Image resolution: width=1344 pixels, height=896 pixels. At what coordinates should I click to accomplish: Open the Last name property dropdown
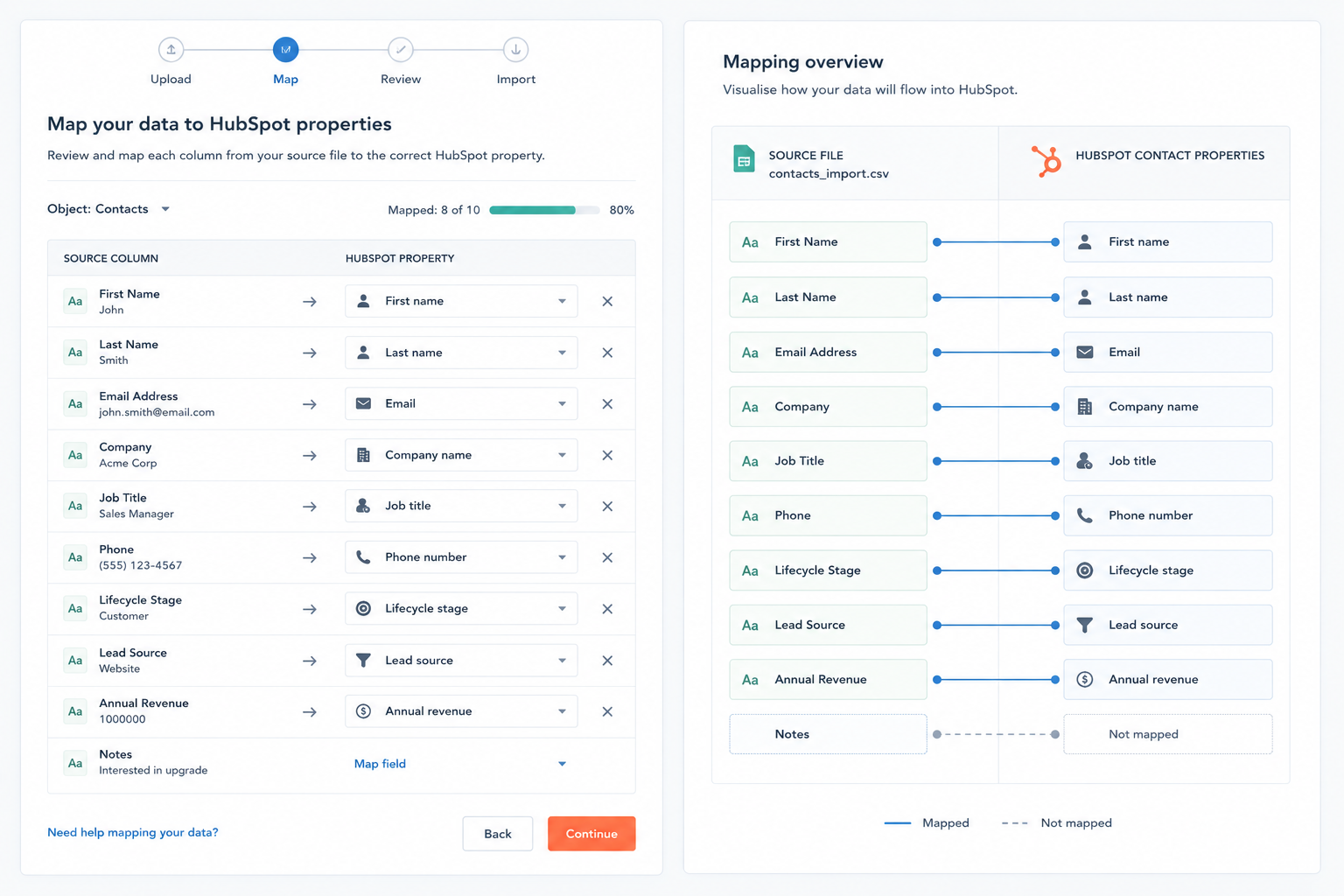click(x=461, y=353)
